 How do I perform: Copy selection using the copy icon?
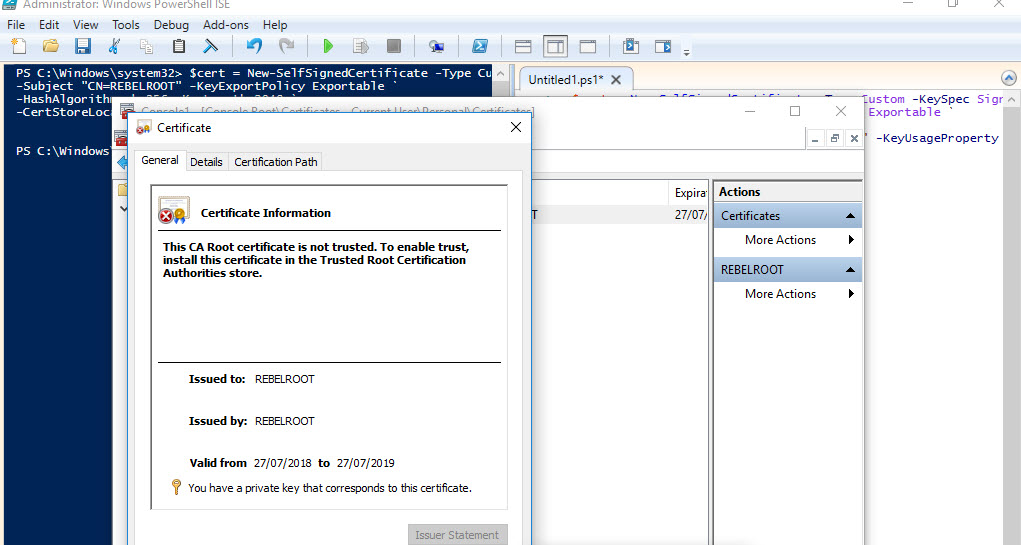pyautogui.click(x=147, y=46)
